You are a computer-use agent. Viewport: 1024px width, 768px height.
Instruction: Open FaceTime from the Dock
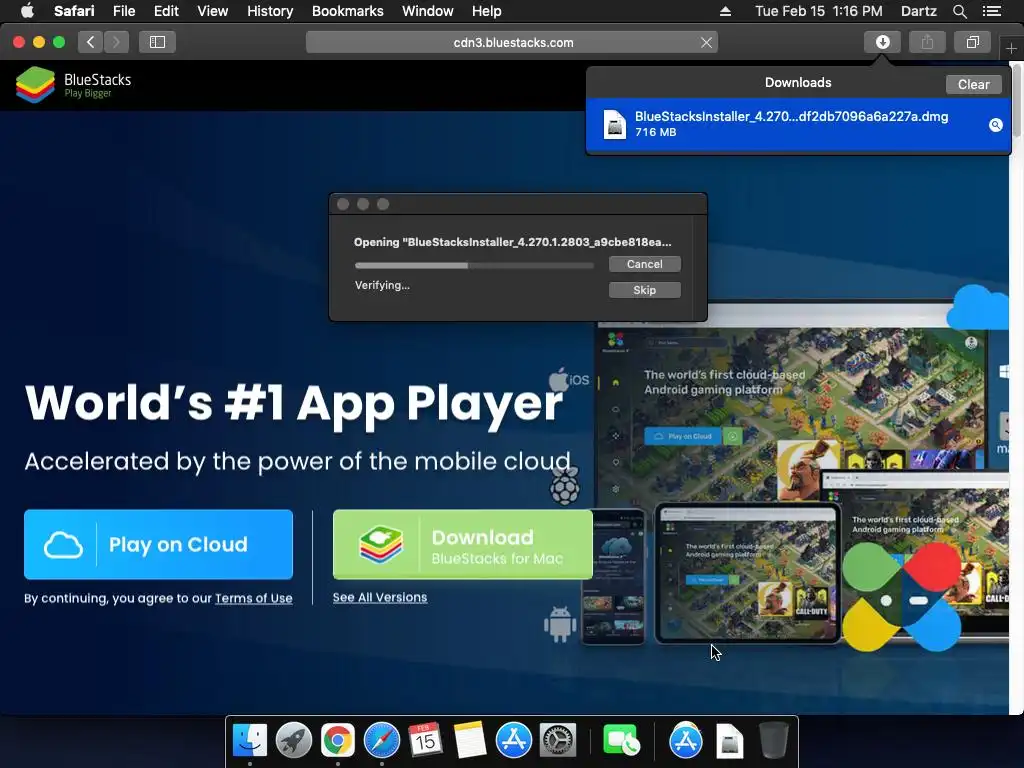click(x=621, y=741)
